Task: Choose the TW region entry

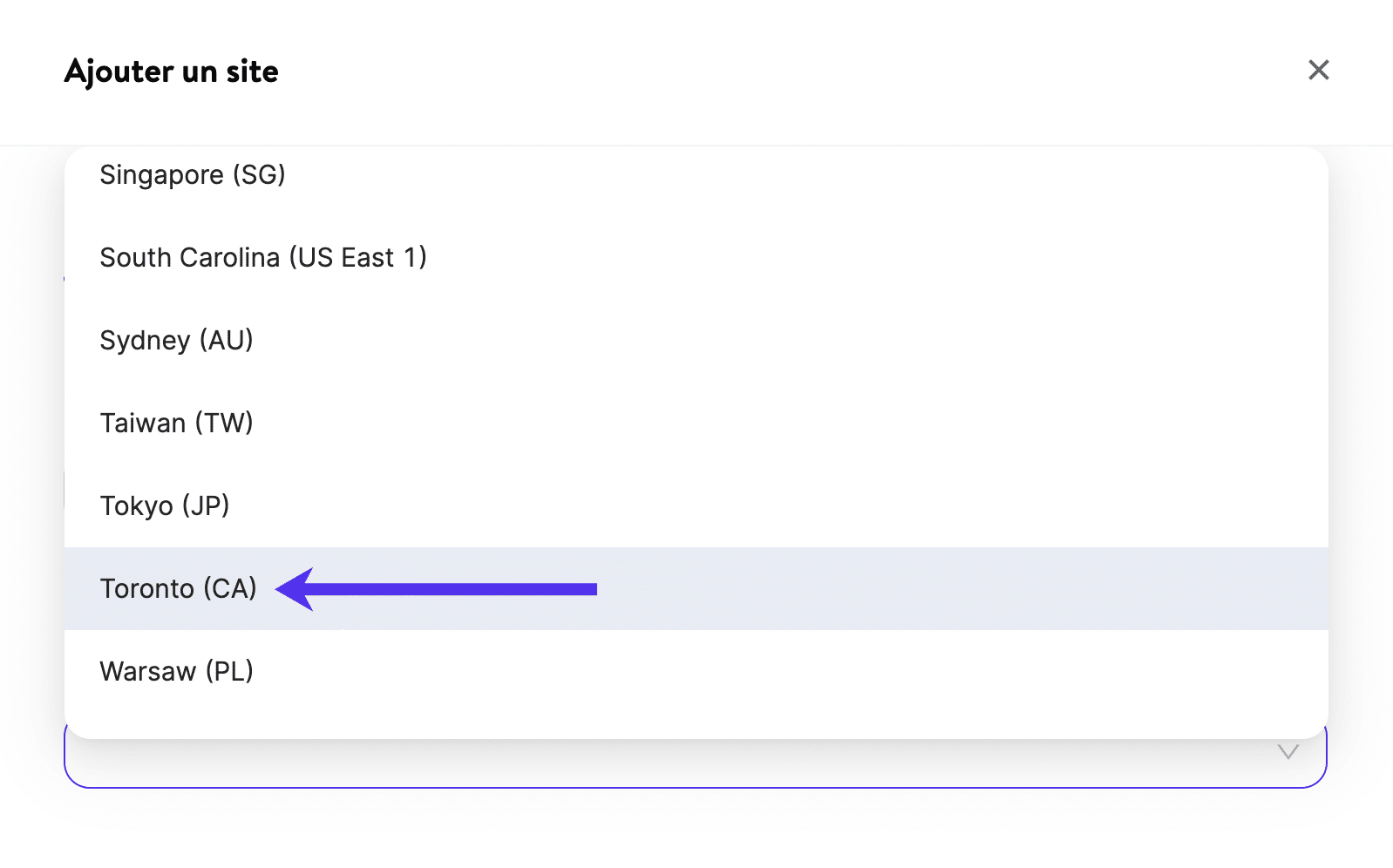Action: [x=176, y=424]
